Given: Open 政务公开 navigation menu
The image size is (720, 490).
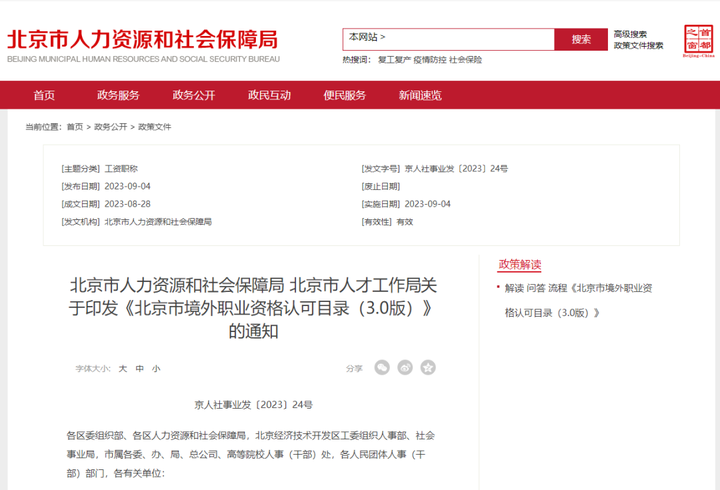Looking at the screenshot, I should pos(194,95).
